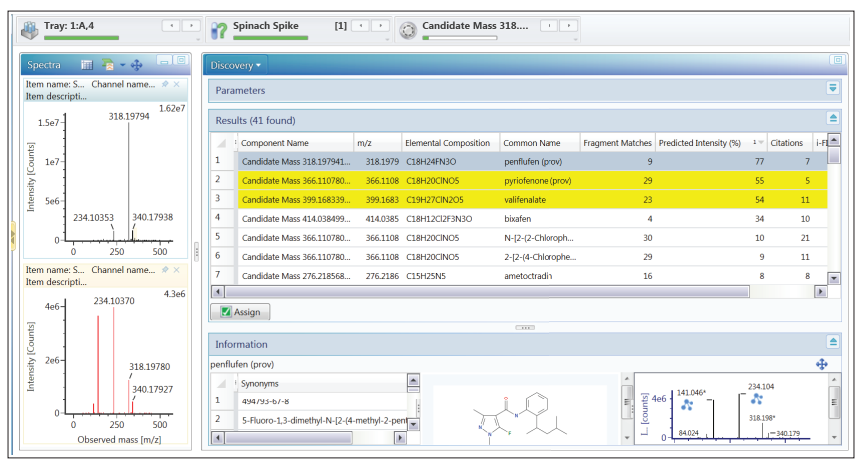Toggle the Assign checkbox button
The width and height of the screenshot is (868, 467).
coord(240,312)
